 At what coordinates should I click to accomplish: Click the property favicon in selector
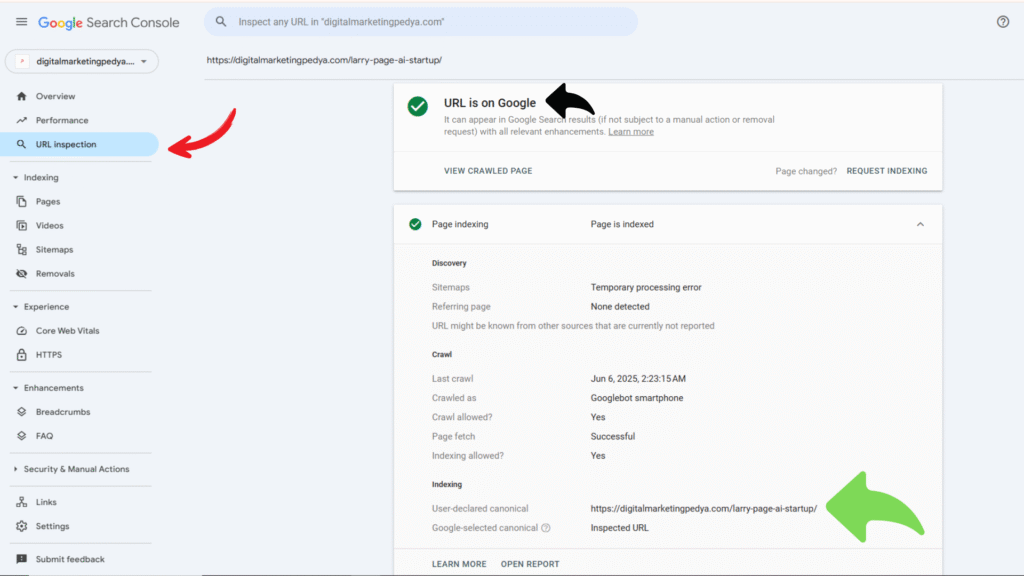point(22,61)
